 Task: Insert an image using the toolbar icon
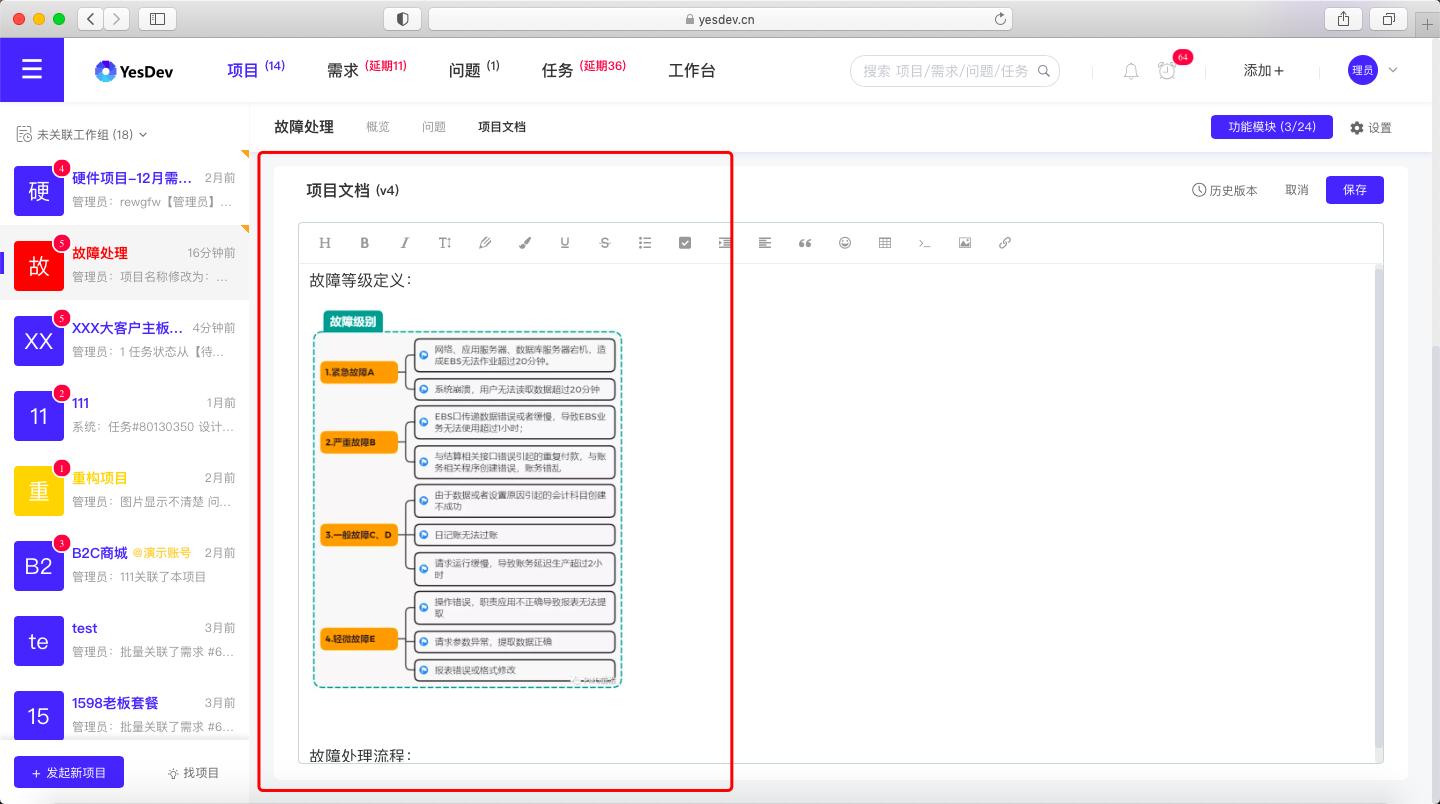pos(964,242)
